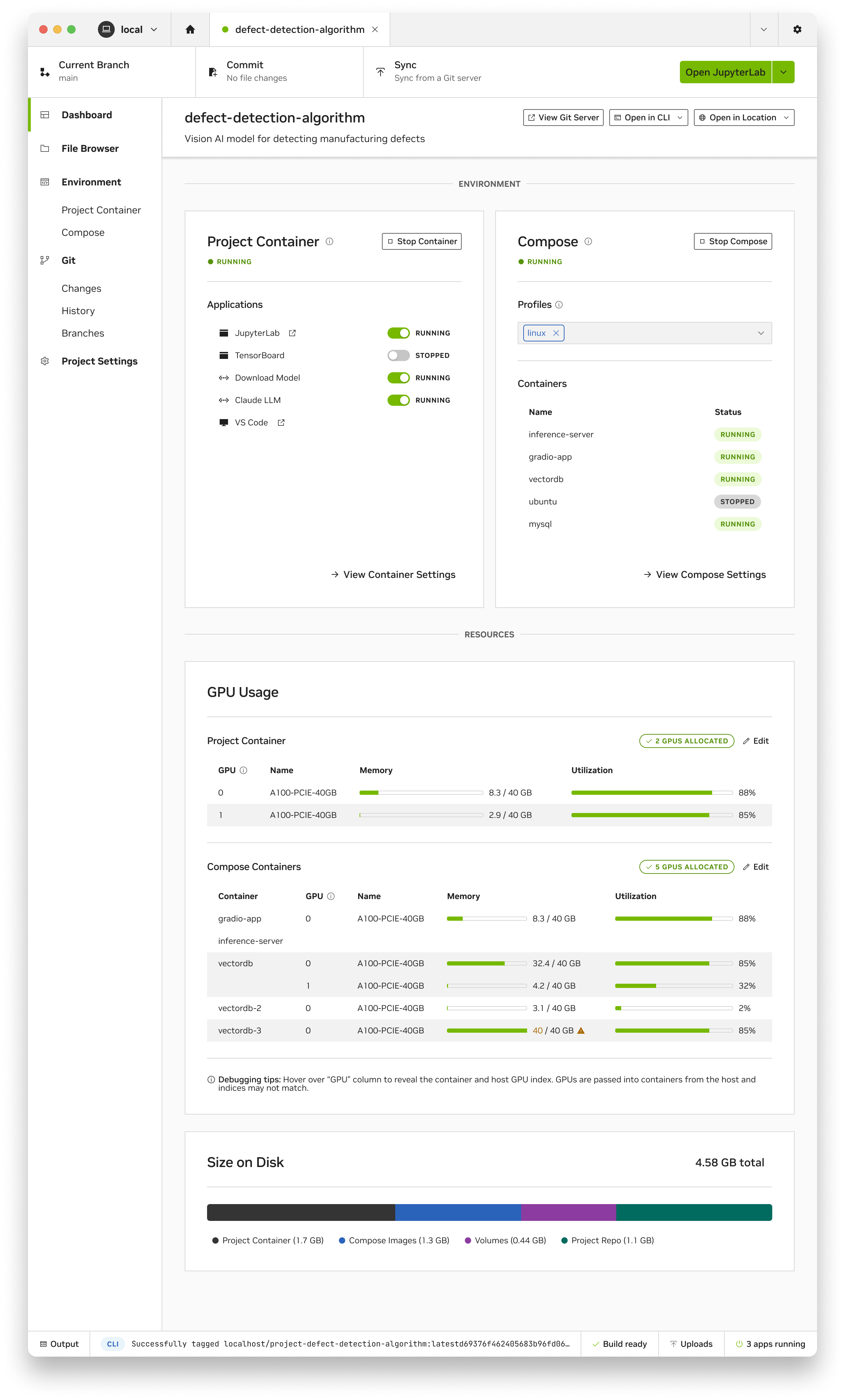
Task: Open Git Changes sidebar item
Action: click(x=81, y=289)
